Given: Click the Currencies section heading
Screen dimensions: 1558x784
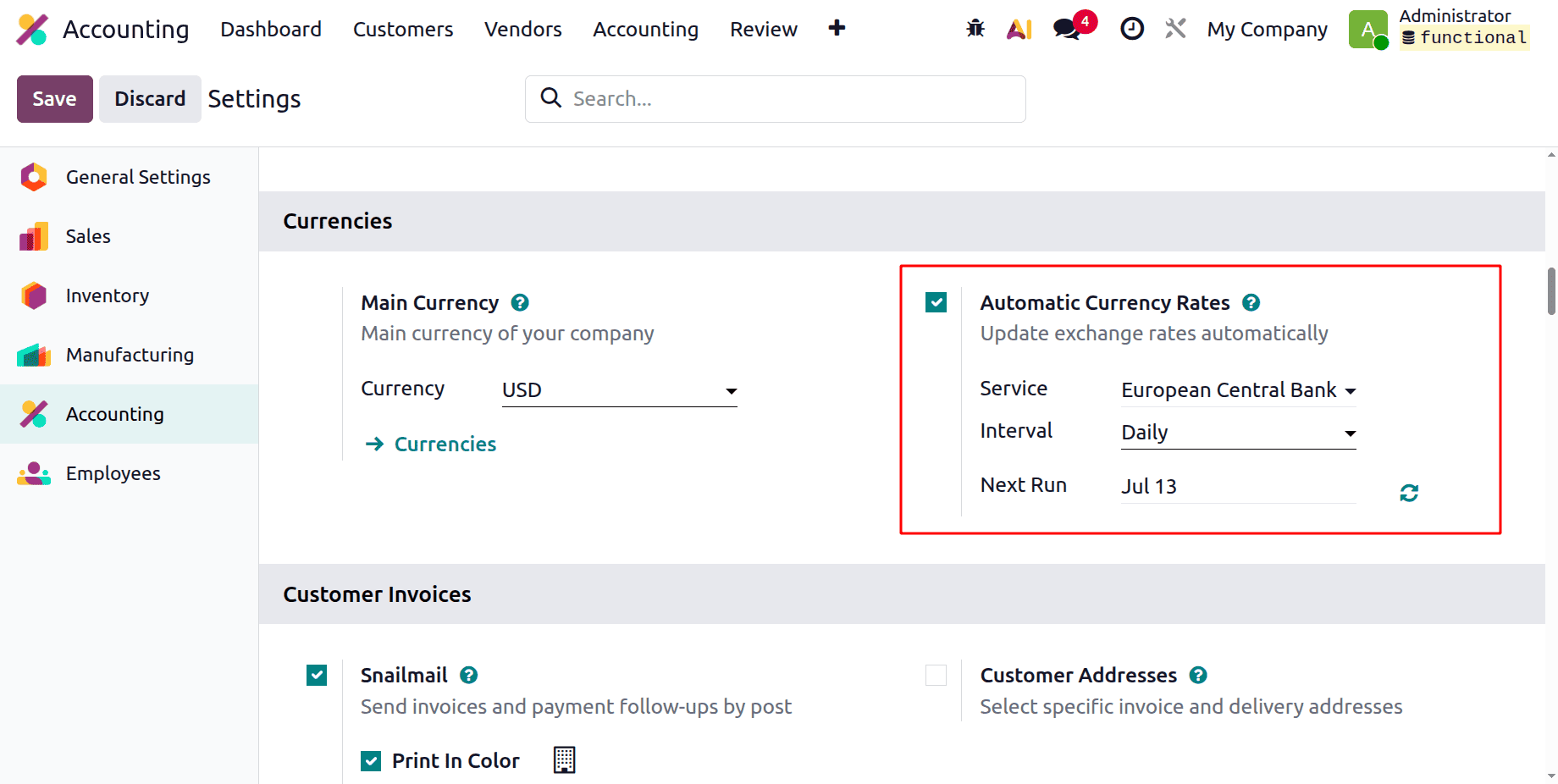Looking at the screenshot, I should tap(338, 221).
